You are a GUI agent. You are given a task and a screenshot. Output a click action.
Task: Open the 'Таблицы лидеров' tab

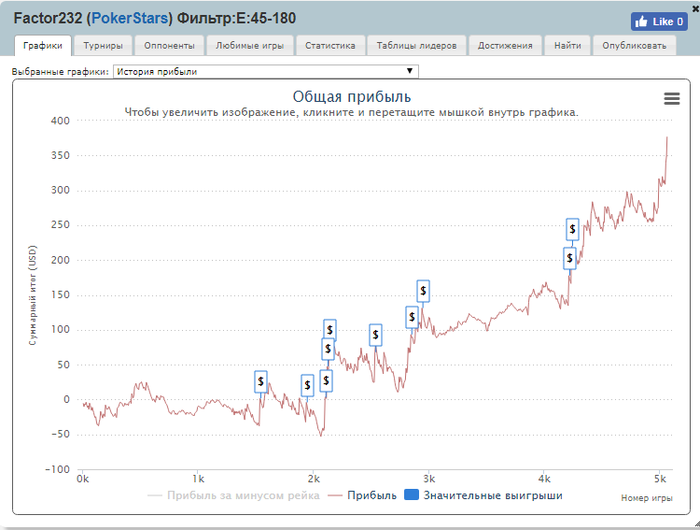coord(417,46)
